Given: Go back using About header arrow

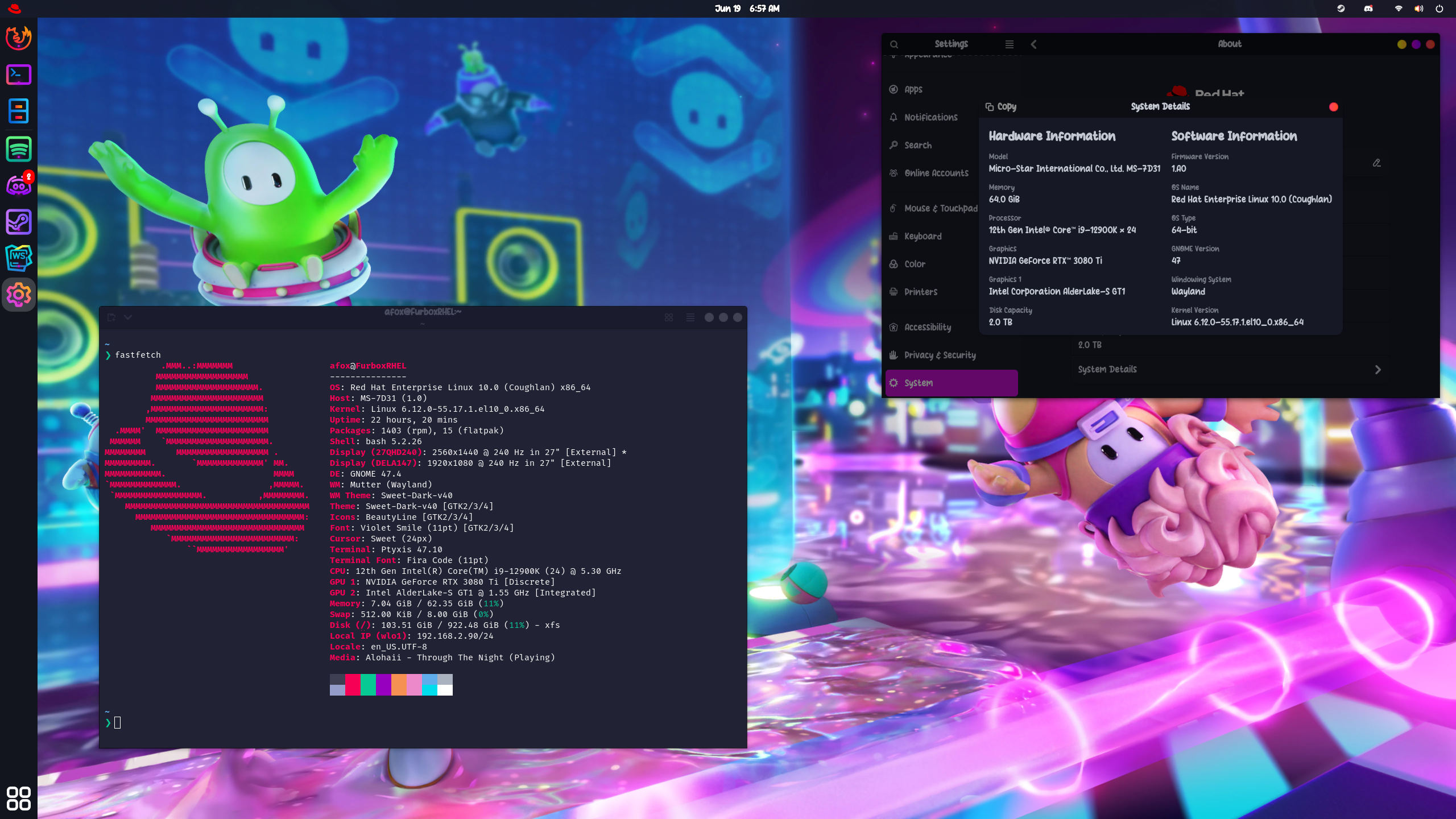Looking at the screenshot, I should (x=1033, y=44).
